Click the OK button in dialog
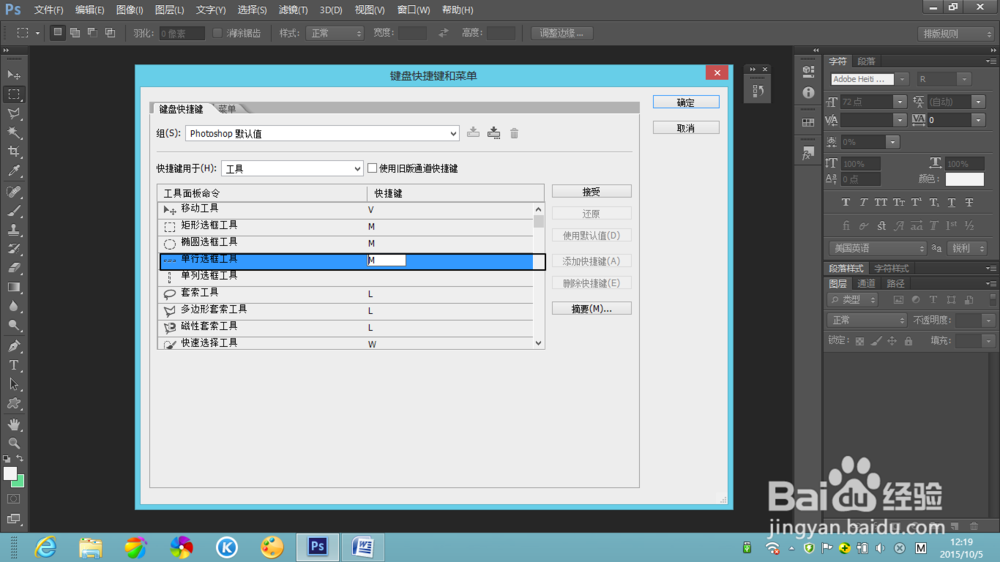This screenshot has height=562, width=1000. click(686, 102)
